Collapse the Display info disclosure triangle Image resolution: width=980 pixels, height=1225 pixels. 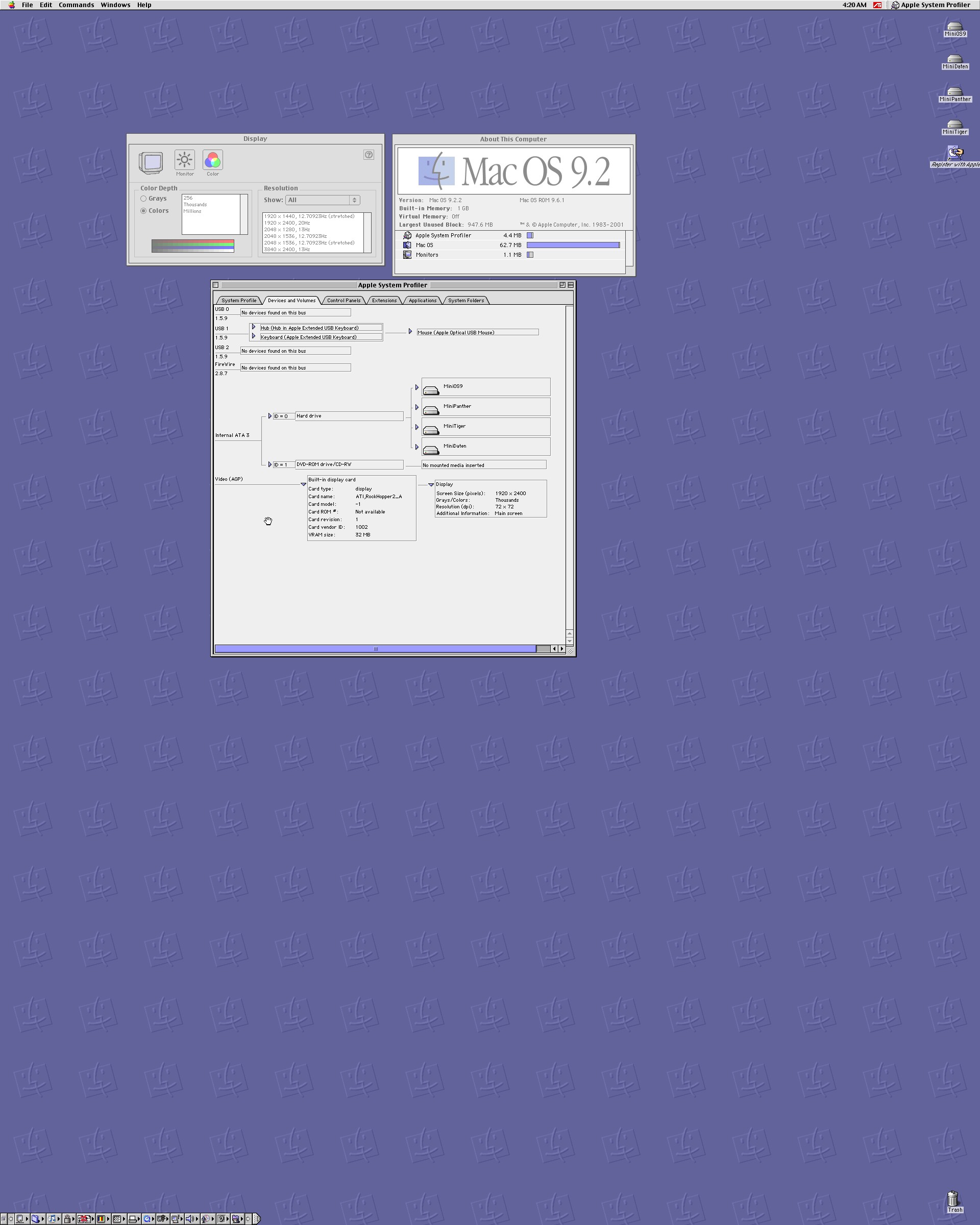click(x=431, y=485)
